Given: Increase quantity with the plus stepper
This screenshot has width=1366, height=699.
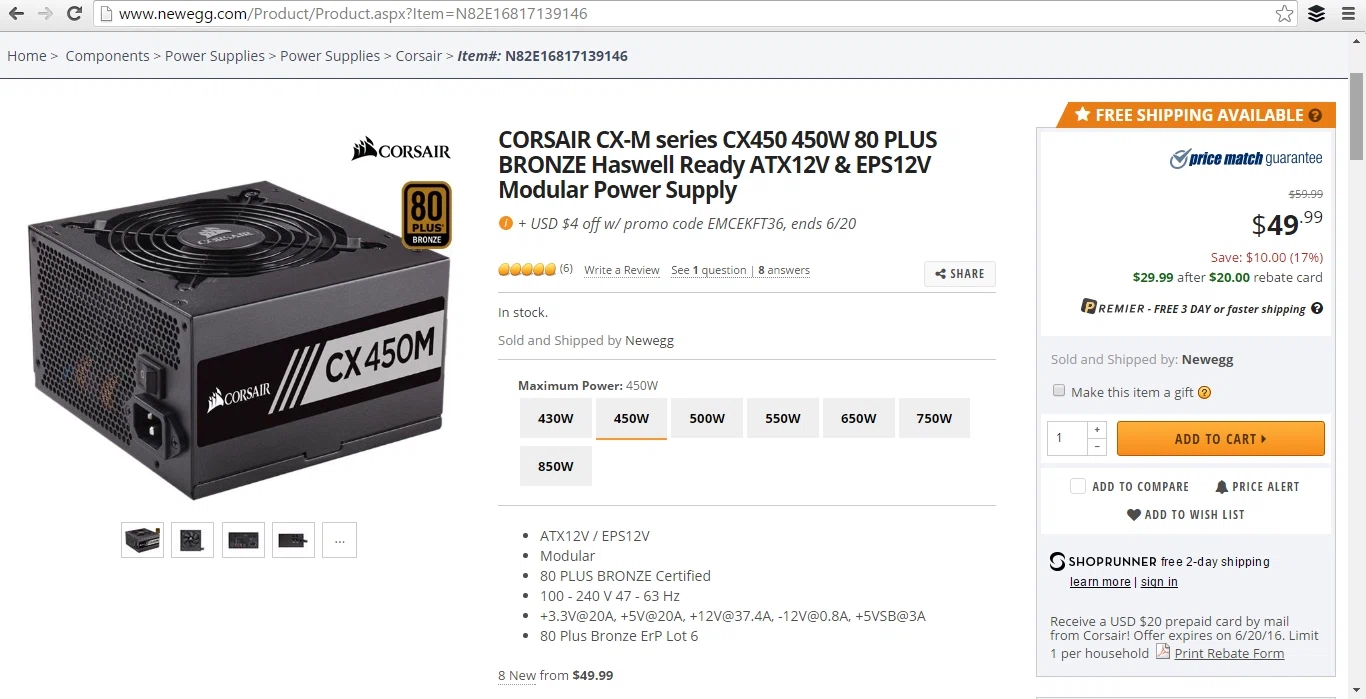Looking at the screenshot, I should point(1097,429).
